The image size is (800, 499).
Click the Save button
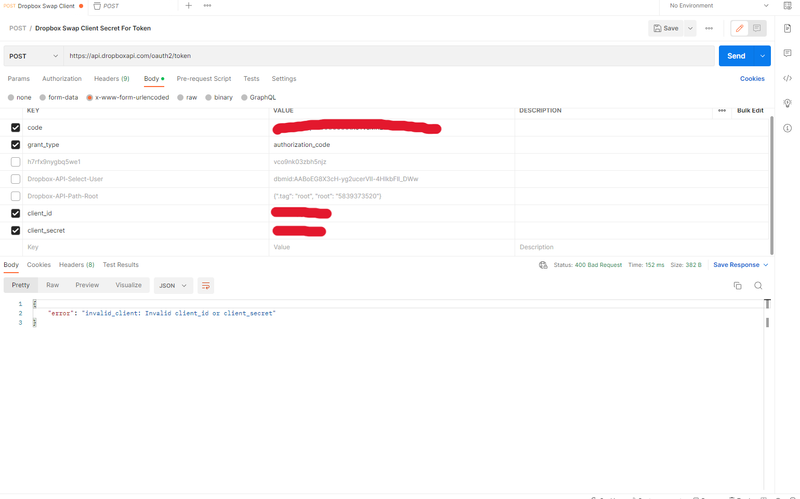coord(666,29)
